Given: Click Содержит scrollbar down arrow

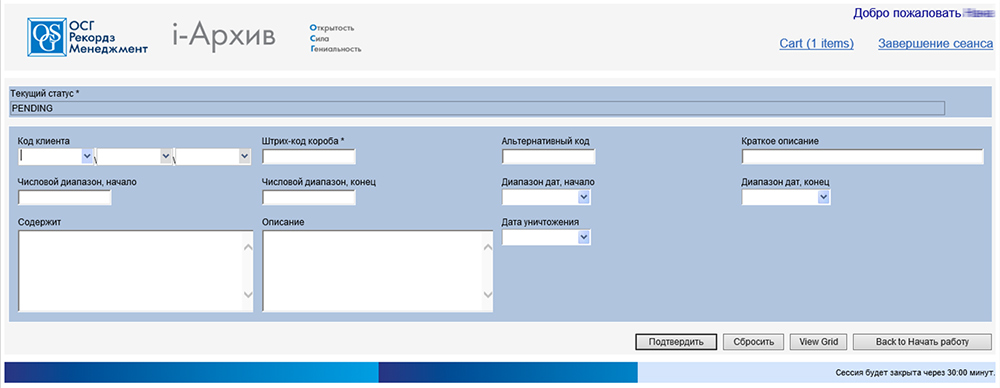Looking at the screenshot, I should click(x=248, y=295).
